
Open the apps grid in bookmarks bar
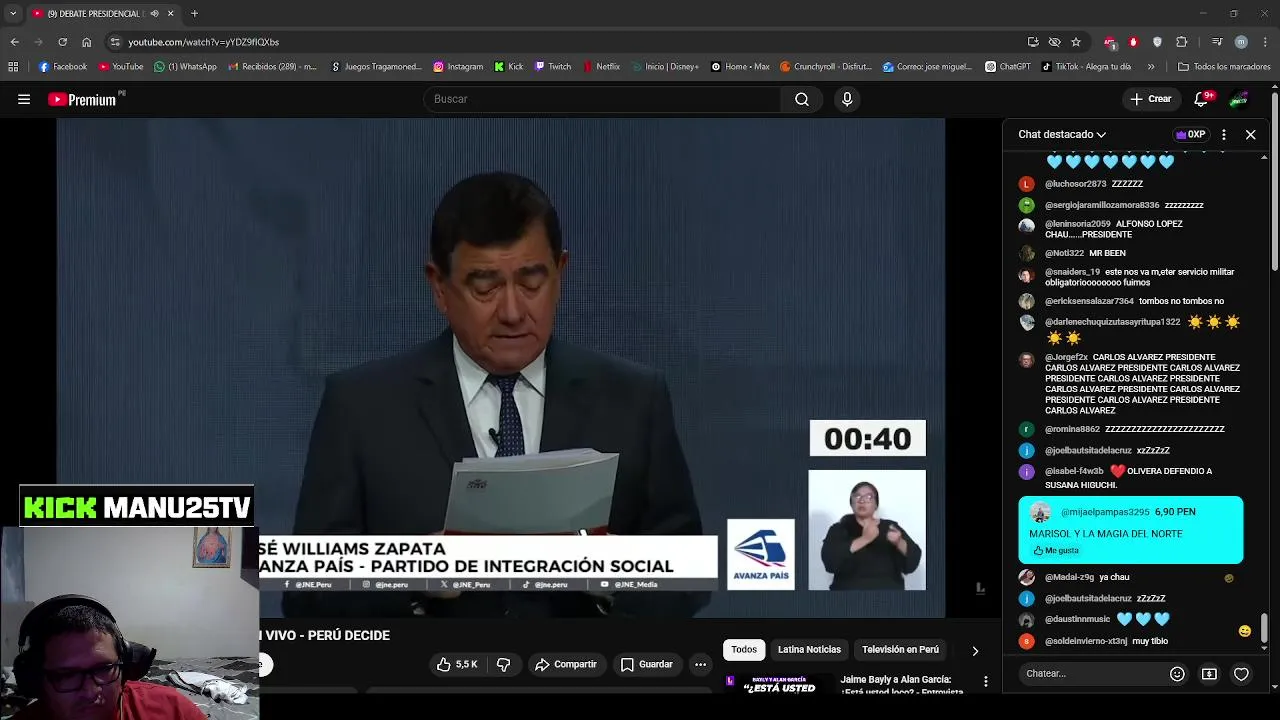coord(13,67)
